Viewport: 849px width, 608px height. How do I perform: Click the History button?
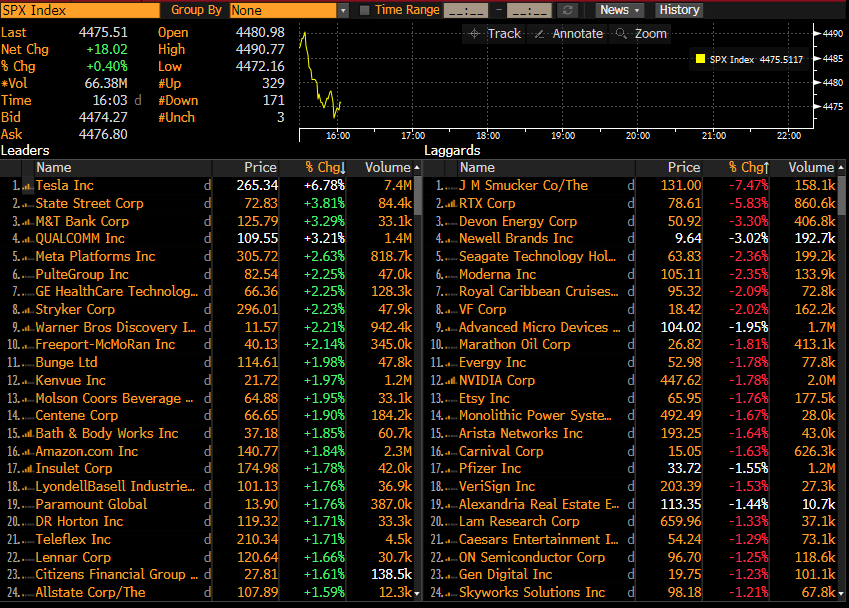(679, 10)
